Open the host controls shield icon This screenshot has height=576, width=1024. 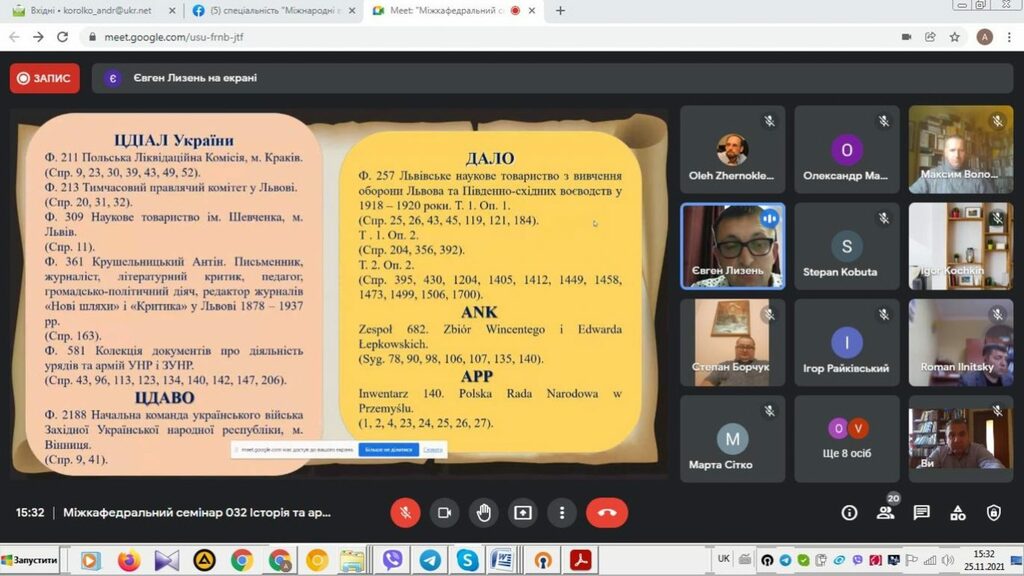(x=993, y=513)
